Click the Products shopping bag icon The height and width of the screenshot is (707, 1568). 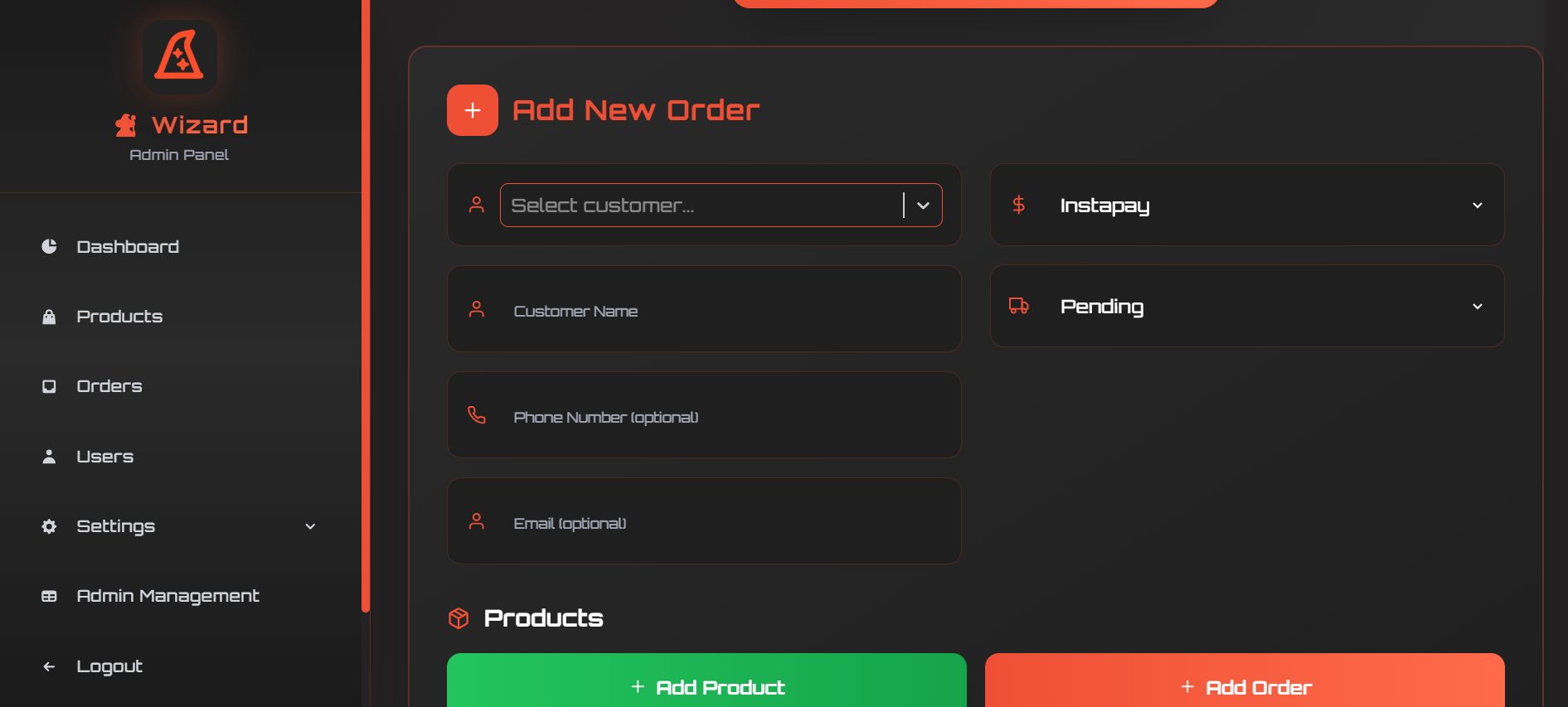click(49, 317)
